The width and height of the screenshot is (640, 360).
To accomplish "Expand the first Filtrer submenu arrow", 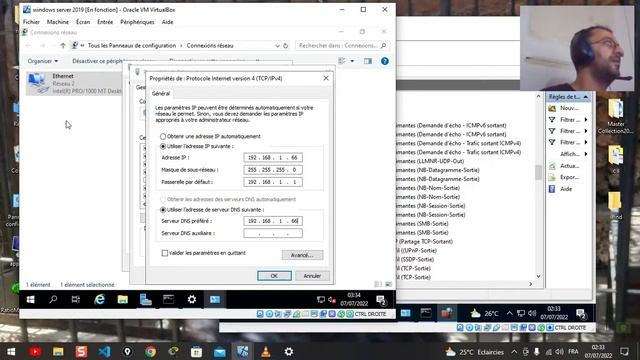I will pos(586,120).
